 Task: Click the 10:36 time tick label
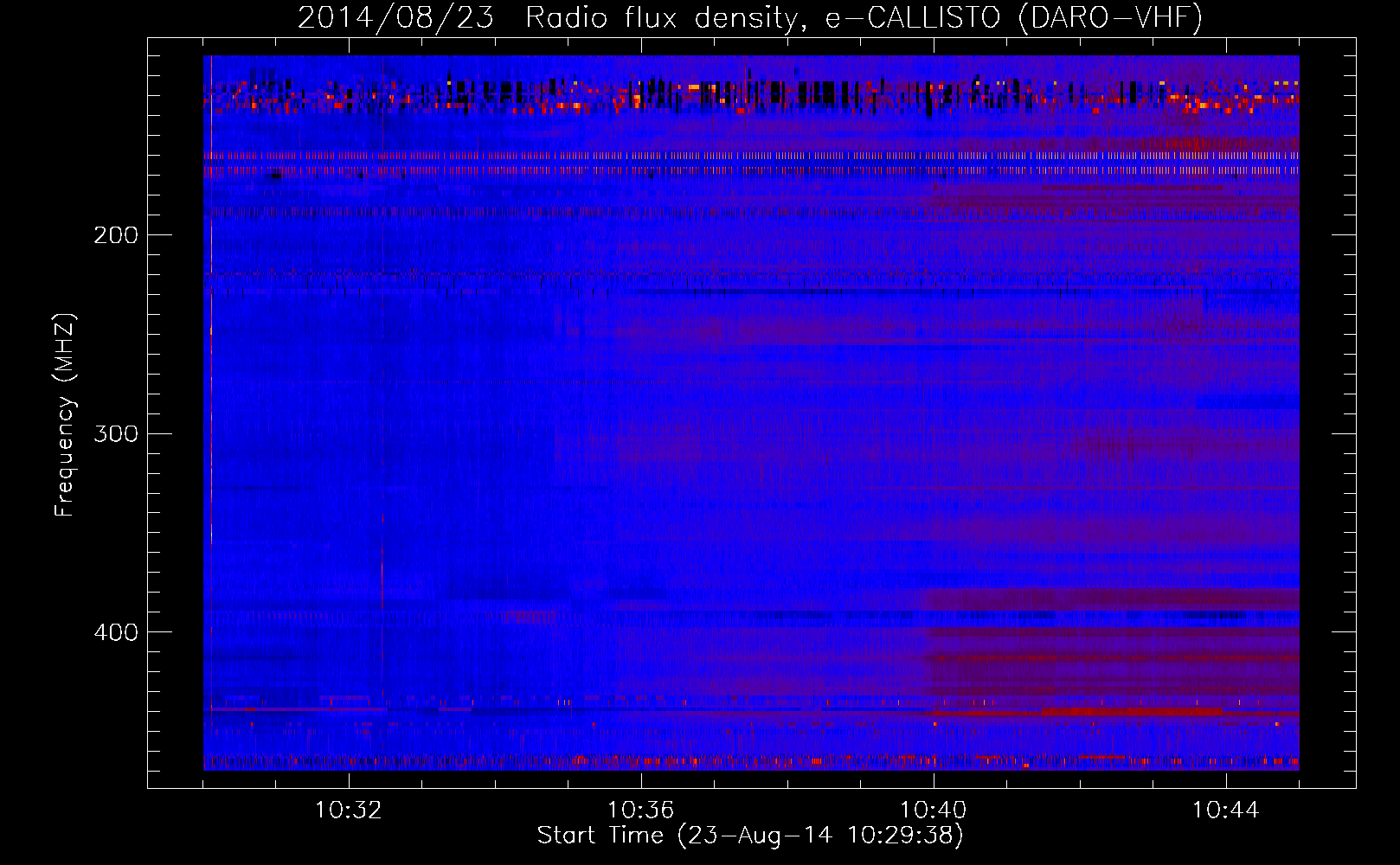(641, 811)
